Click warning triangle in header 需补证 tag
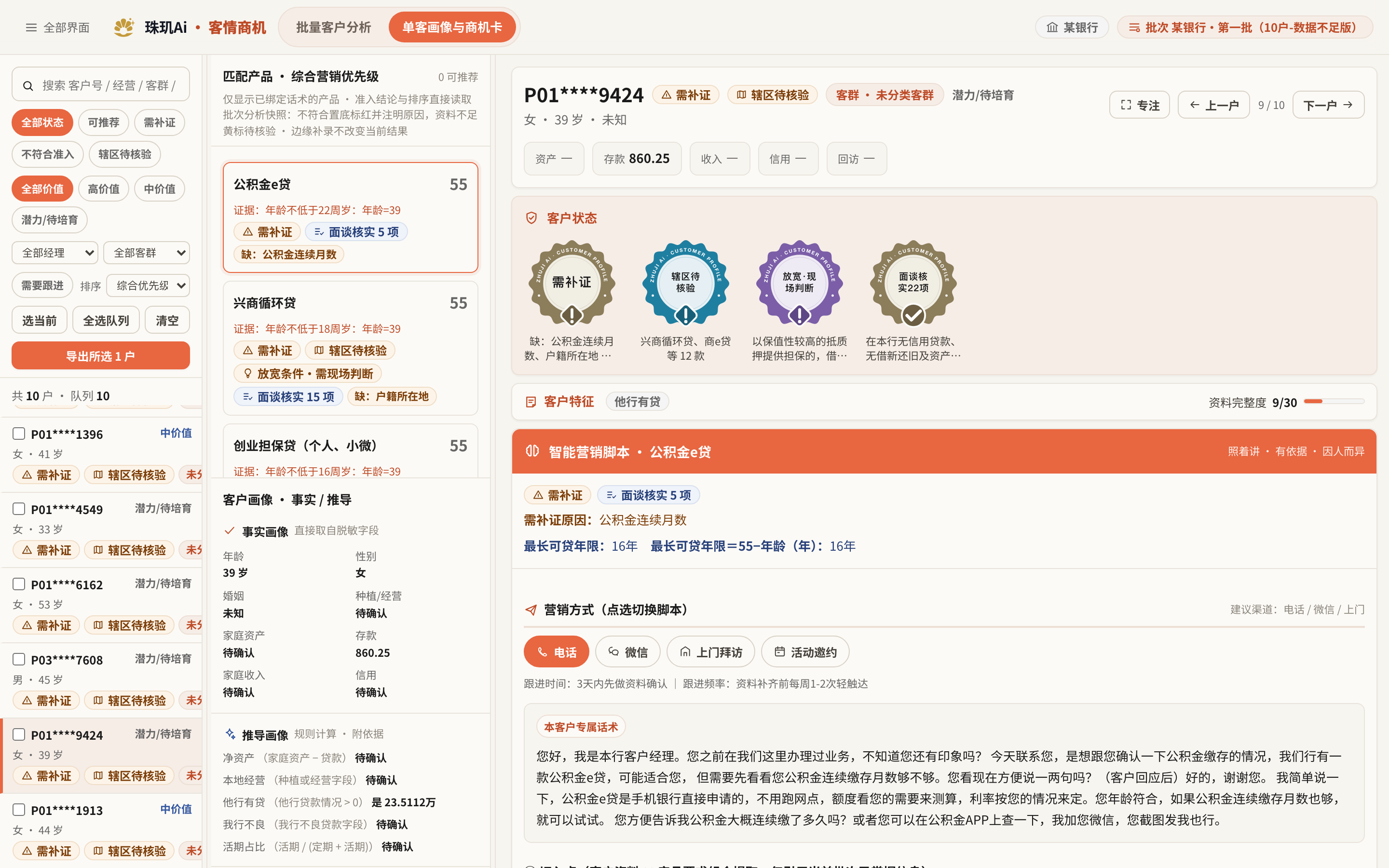Screen dimensions: 1389x868 [667, 95]
